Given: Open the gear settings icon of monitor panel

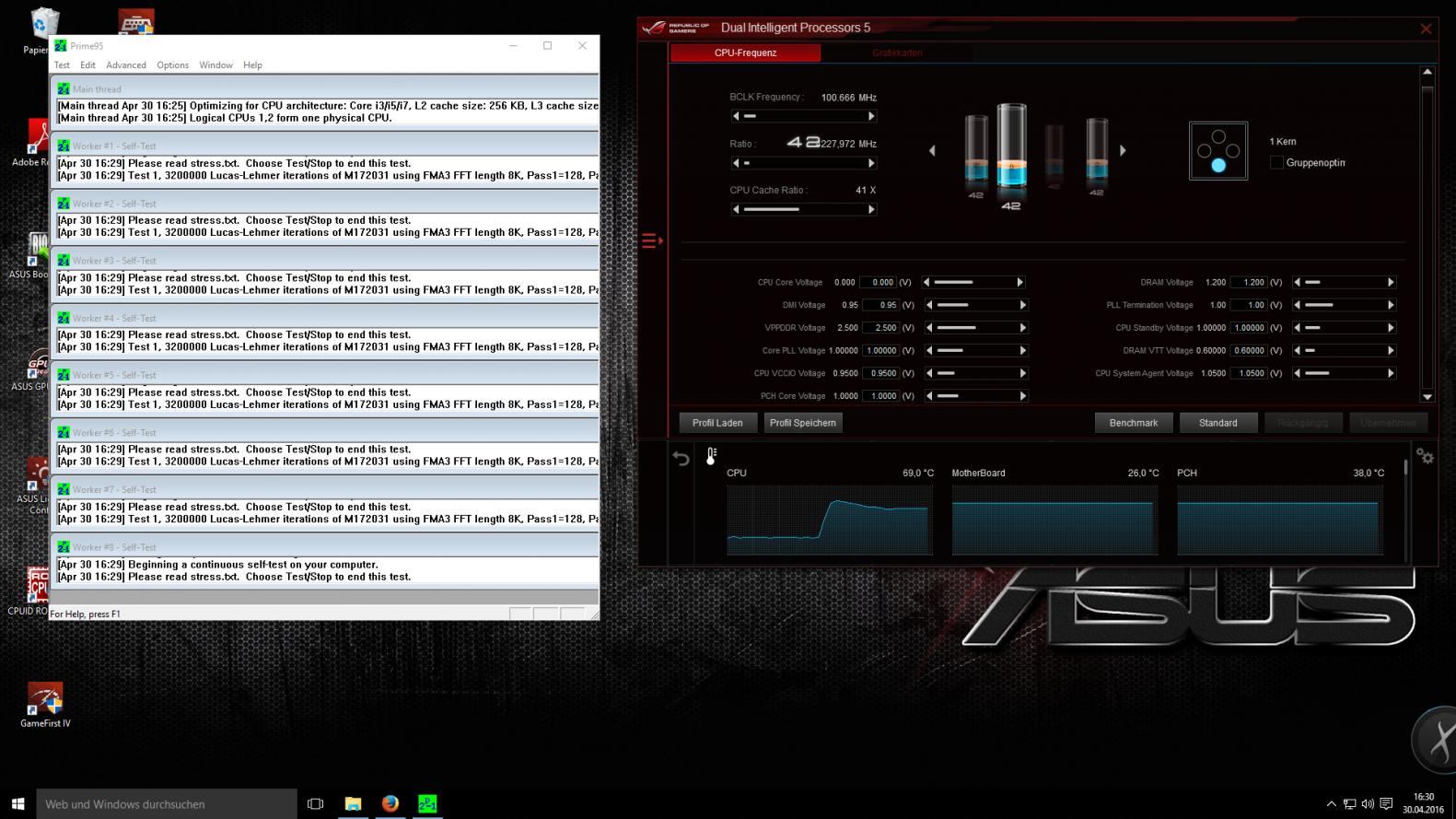Looking at the screenshot, I should [x=1425, y=456].
